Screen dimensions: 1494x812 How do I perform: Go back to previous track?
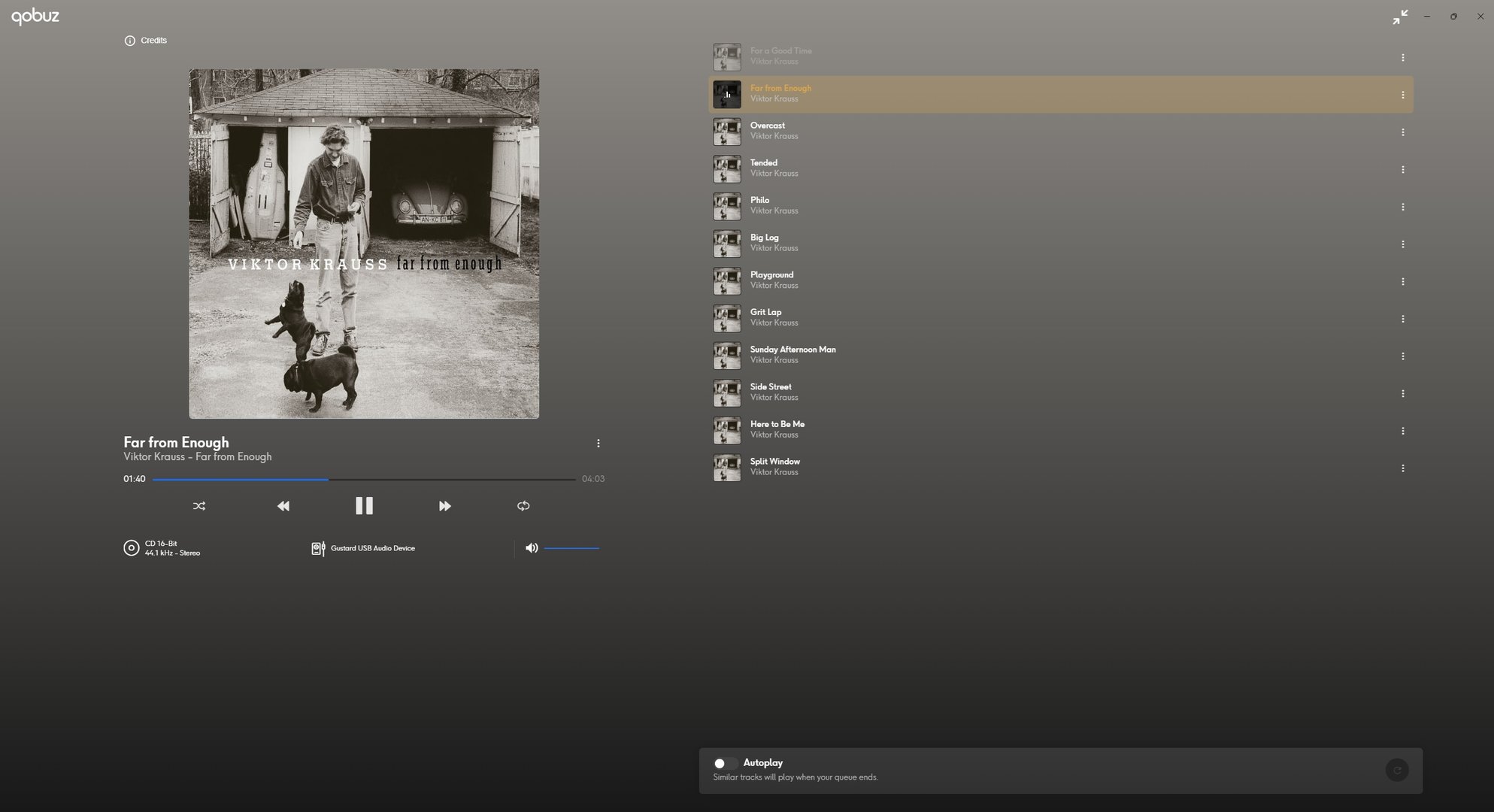click(x=283, y=506)
